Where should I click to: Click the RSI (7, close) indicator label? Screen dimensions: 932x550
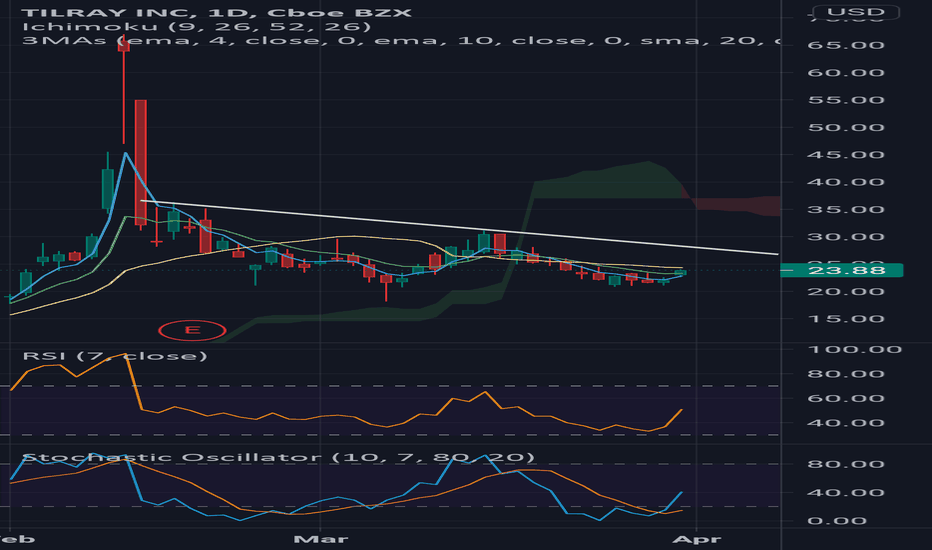click(x=115, y=356)
